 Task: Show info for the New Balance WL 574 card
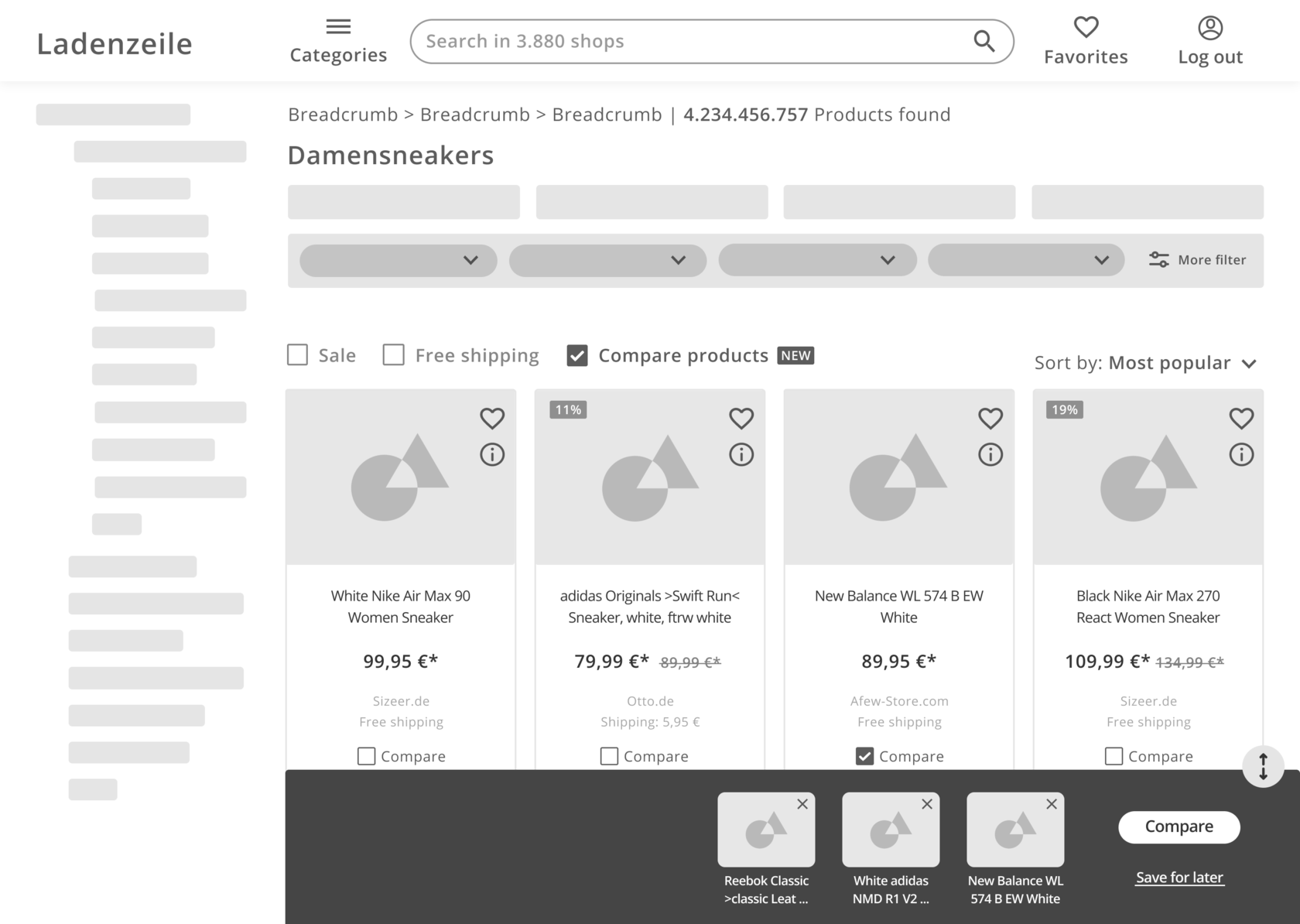click(x=990, y=454)
